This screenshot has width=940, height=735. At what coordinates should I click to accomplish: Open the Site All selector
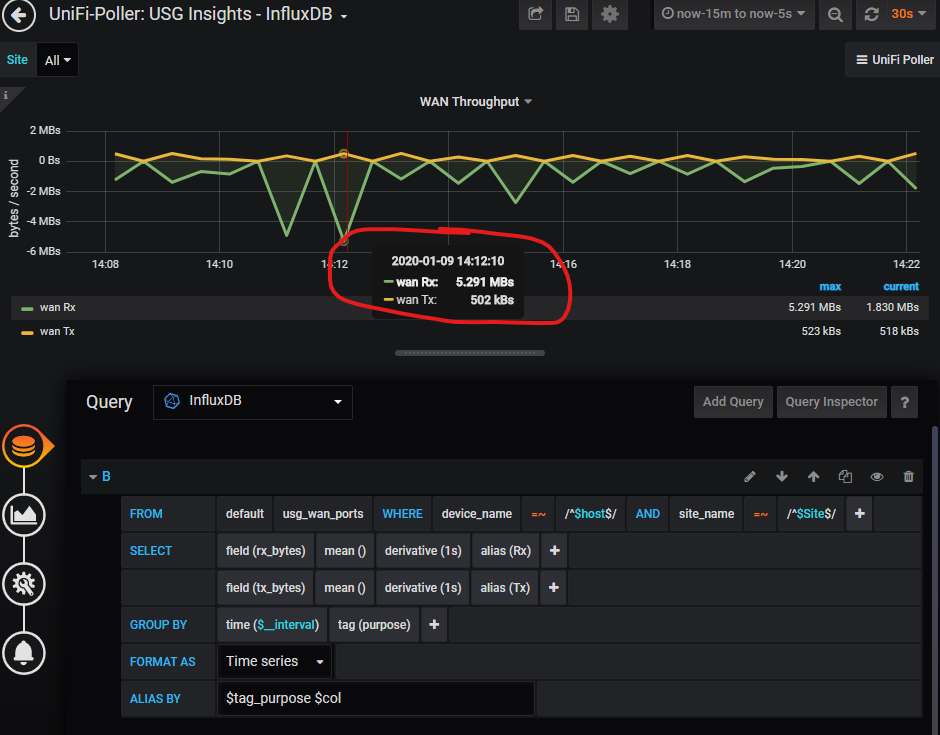point(56,59)
